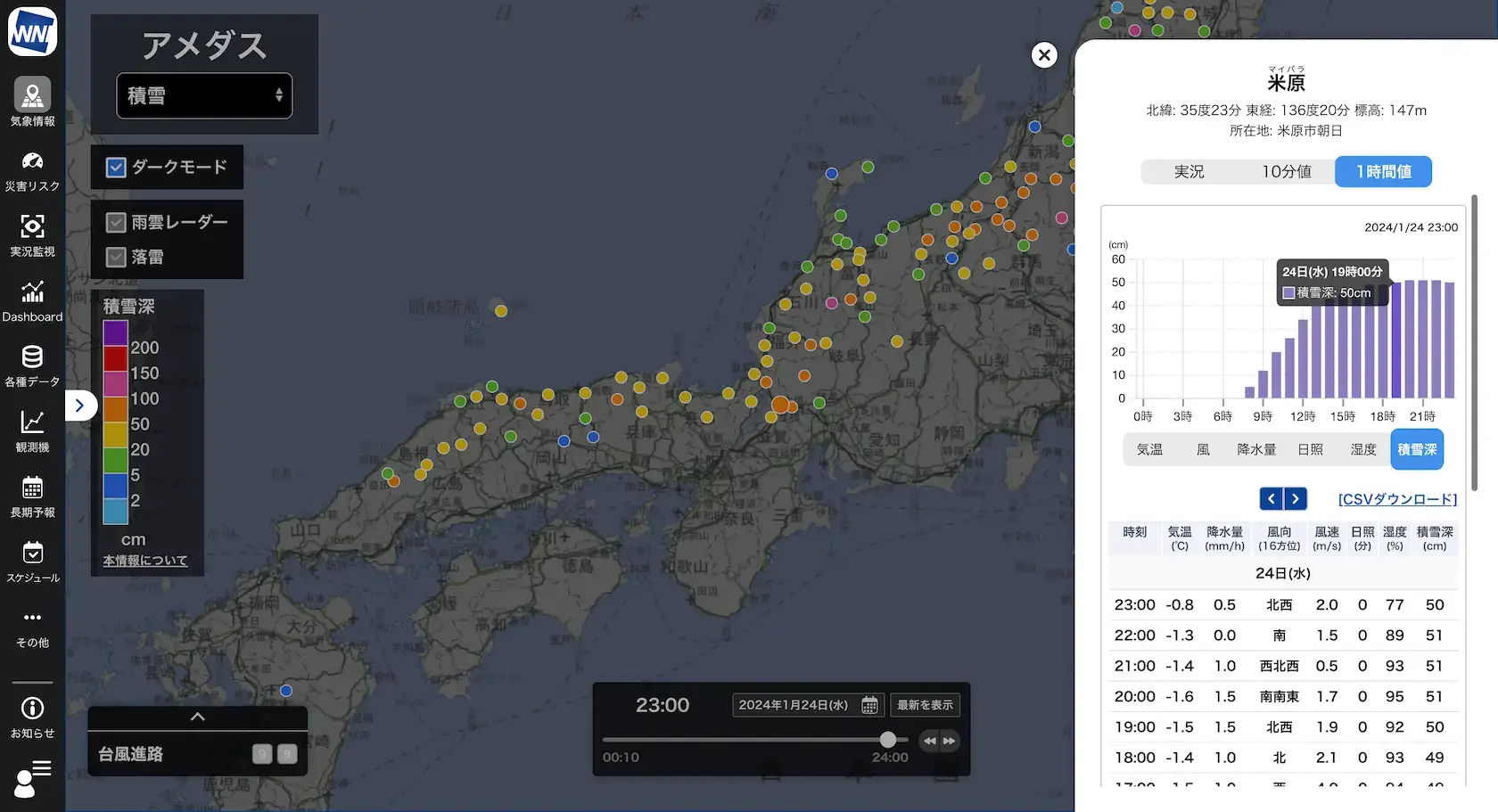Screen dimensions: 1498x812
Task: Toggle the first 台風進路 gray button
Action: pyautogui.click(x=262, y=754)
